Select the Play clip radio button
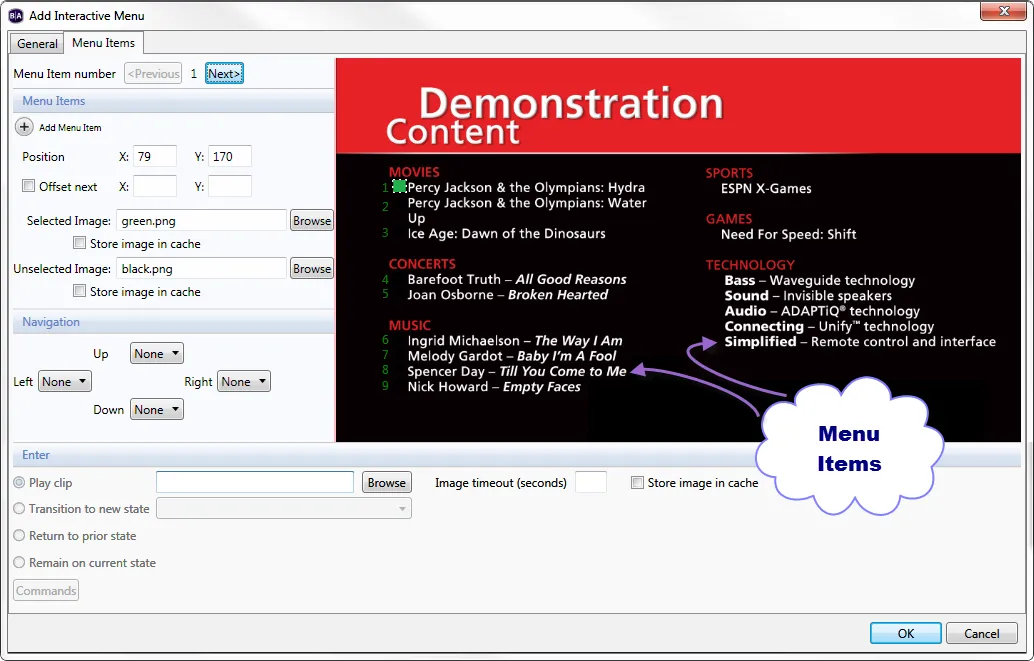This screenshot has height=661, width=1034. click(19, 482)
